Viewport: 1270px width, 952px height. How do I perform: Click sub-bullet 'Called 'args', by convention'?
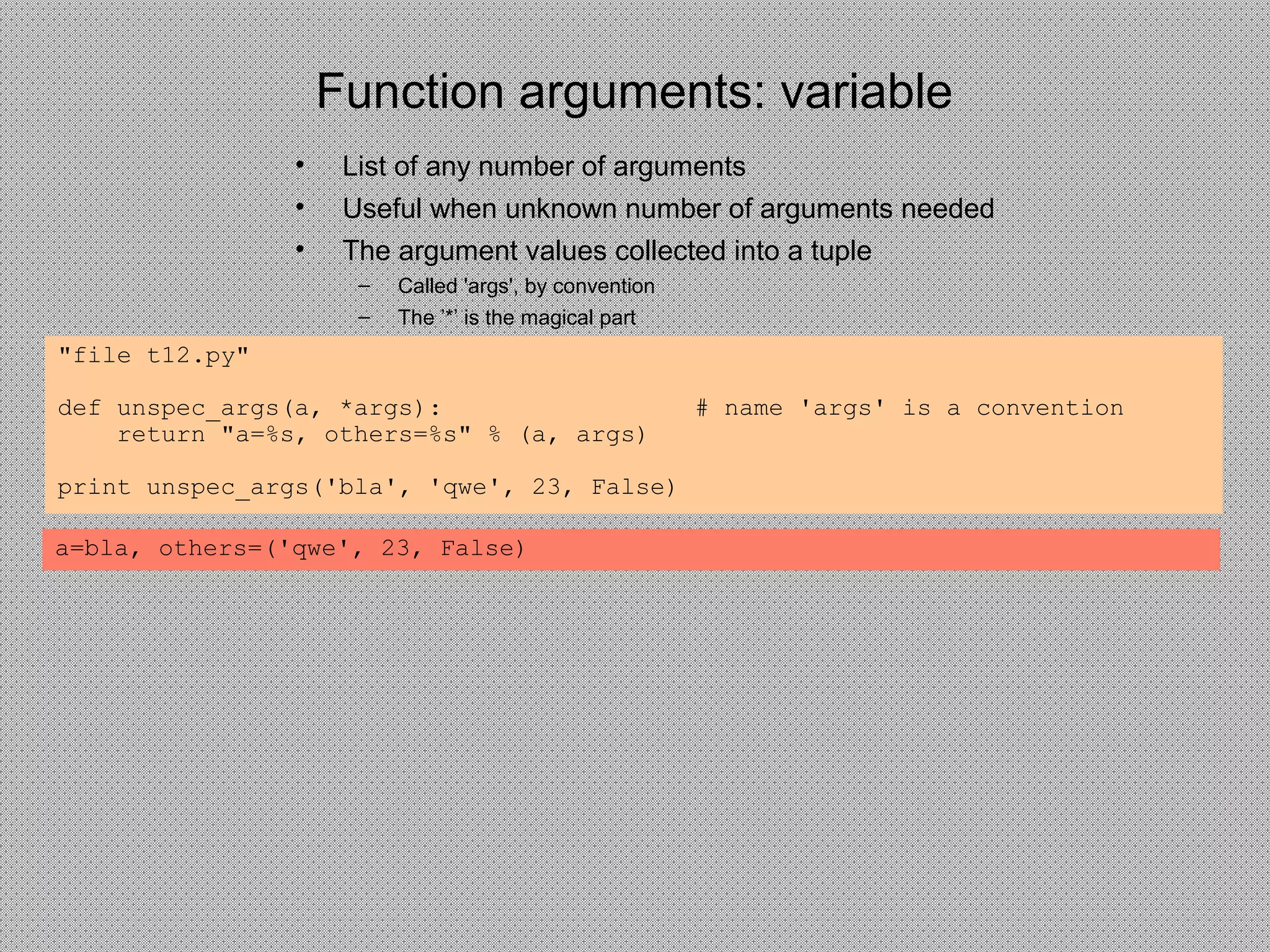[x=526, y=286]
